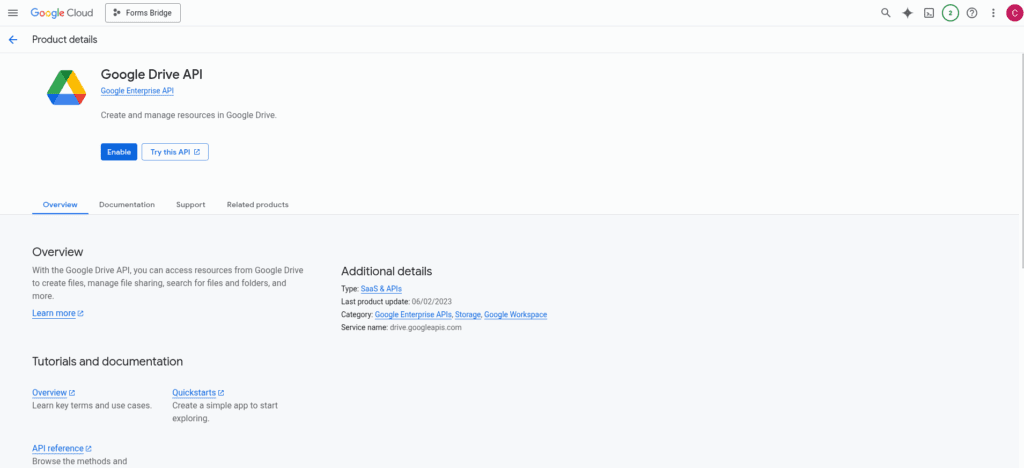
Task: Switch to the Support tab
Action: (191, 204)
